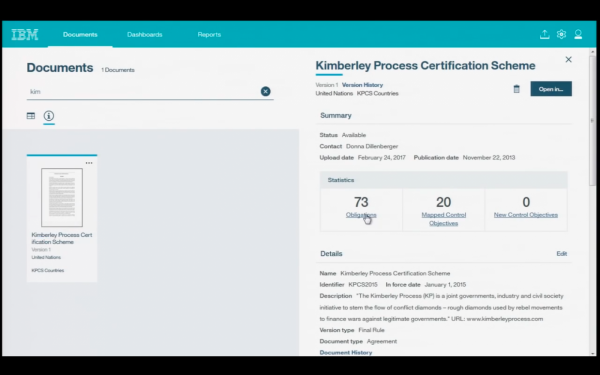Open the Version History link
The width and height of the screenshot is (600, 375).
(362, 85)
